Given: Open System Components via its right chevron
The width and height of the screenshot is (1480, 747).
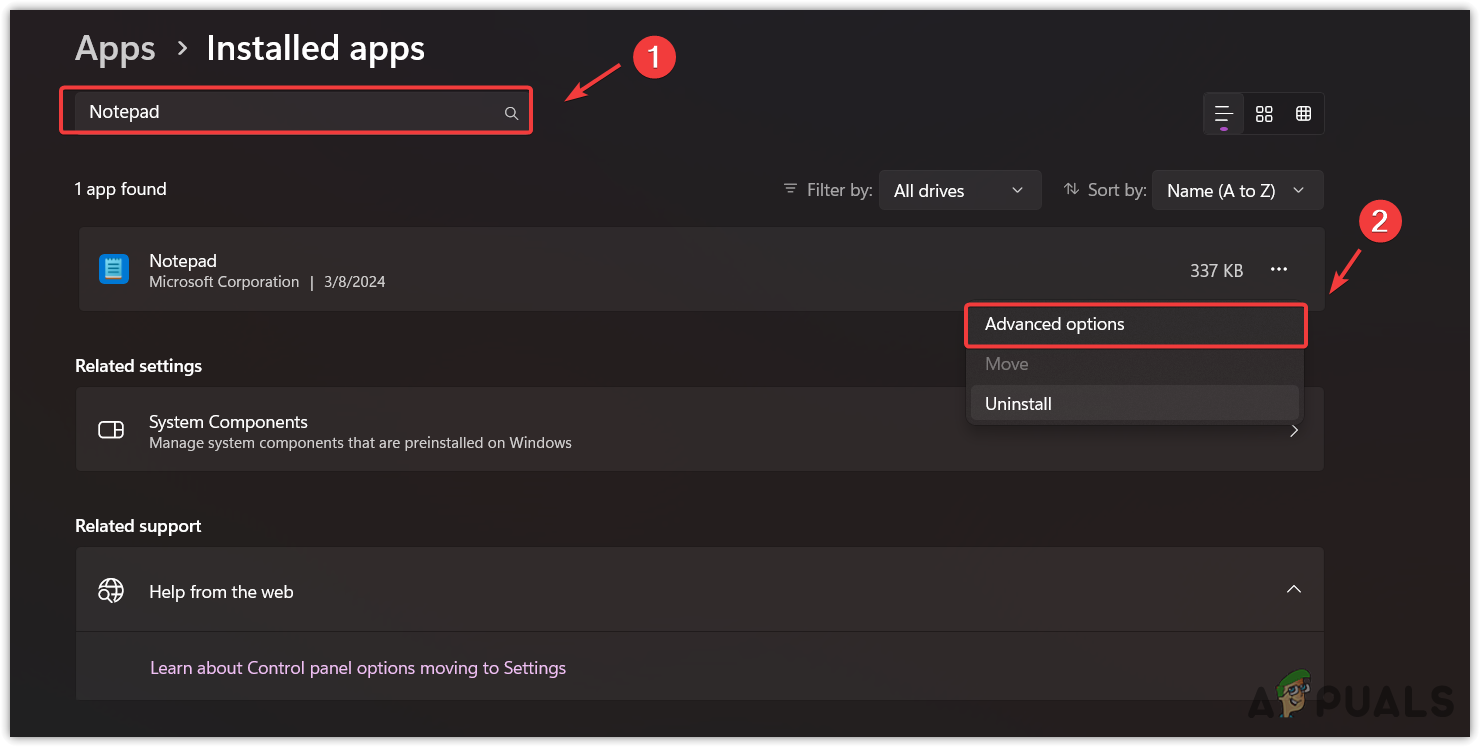Looking at the screenshot, I should (x=1294, y=431).
